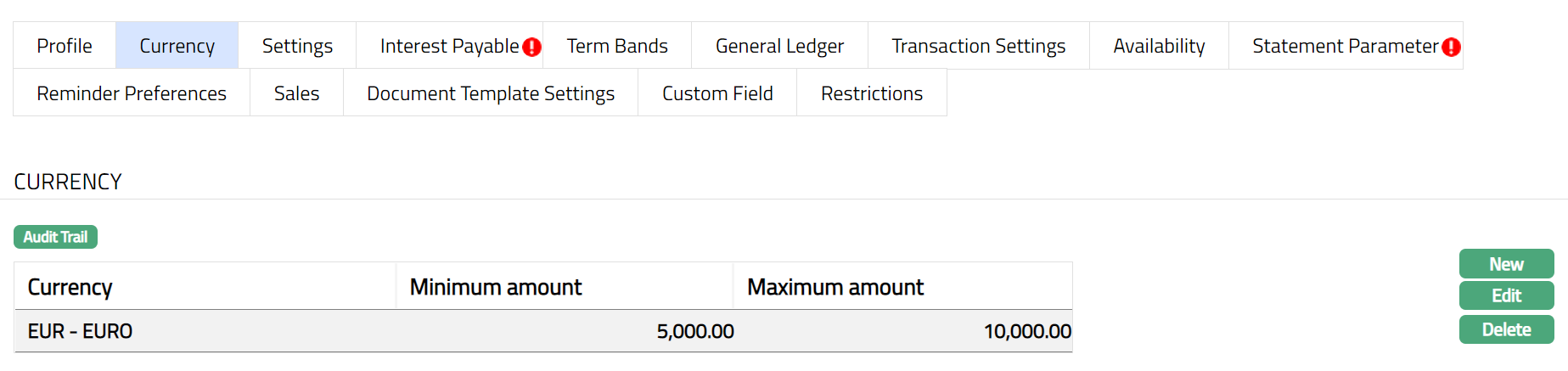1568x371 pixels.
Task: View the Transaction Settings tab
Action: point(978,46)
